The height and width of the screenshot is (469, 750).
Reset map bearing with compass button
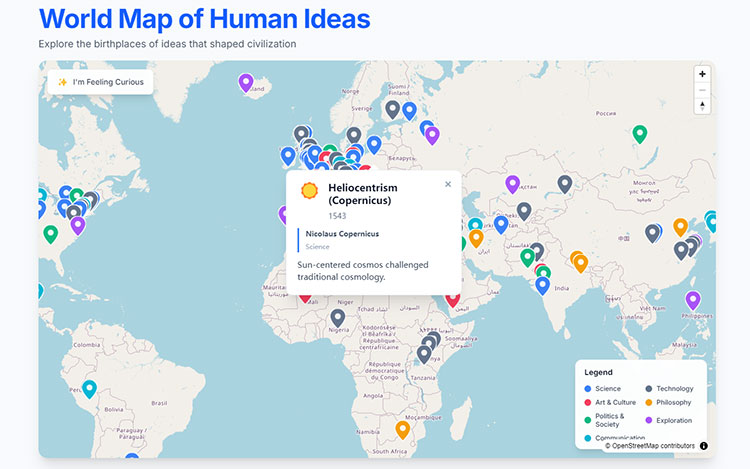702,106
